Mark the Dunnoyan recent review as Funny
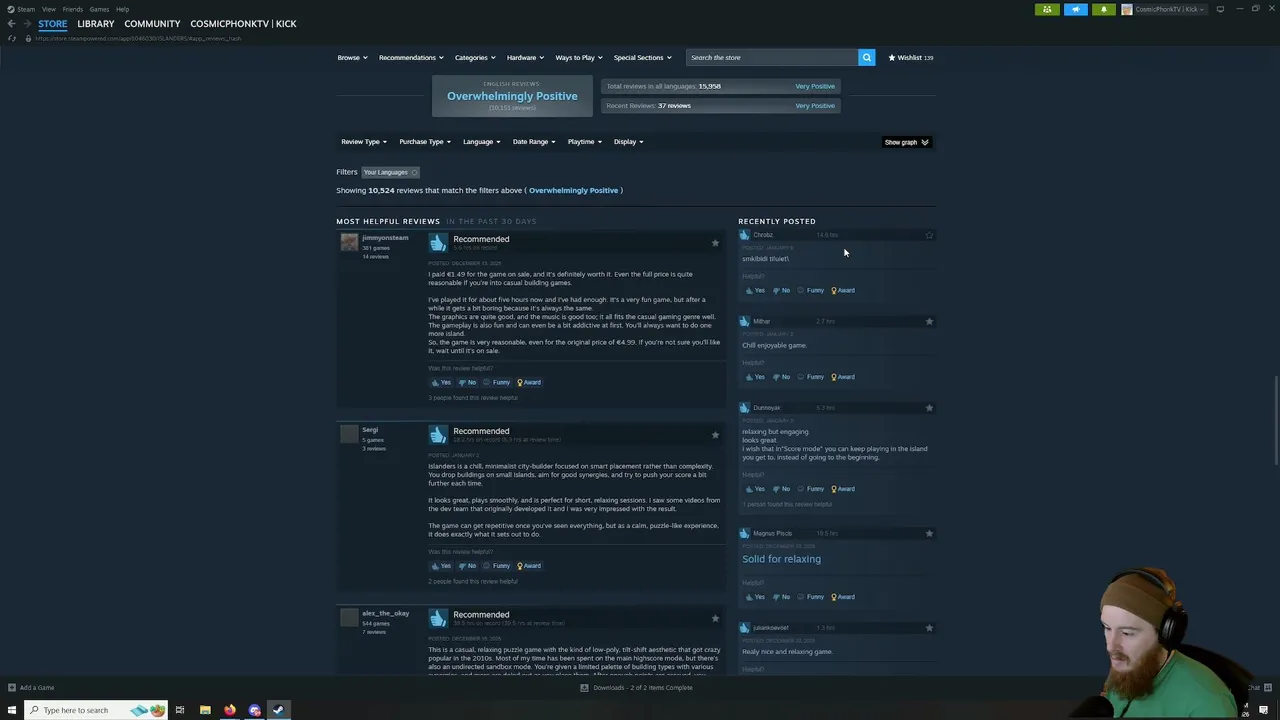The height and width of the screenshot is (720, 1280). click(x=811, y=489)
